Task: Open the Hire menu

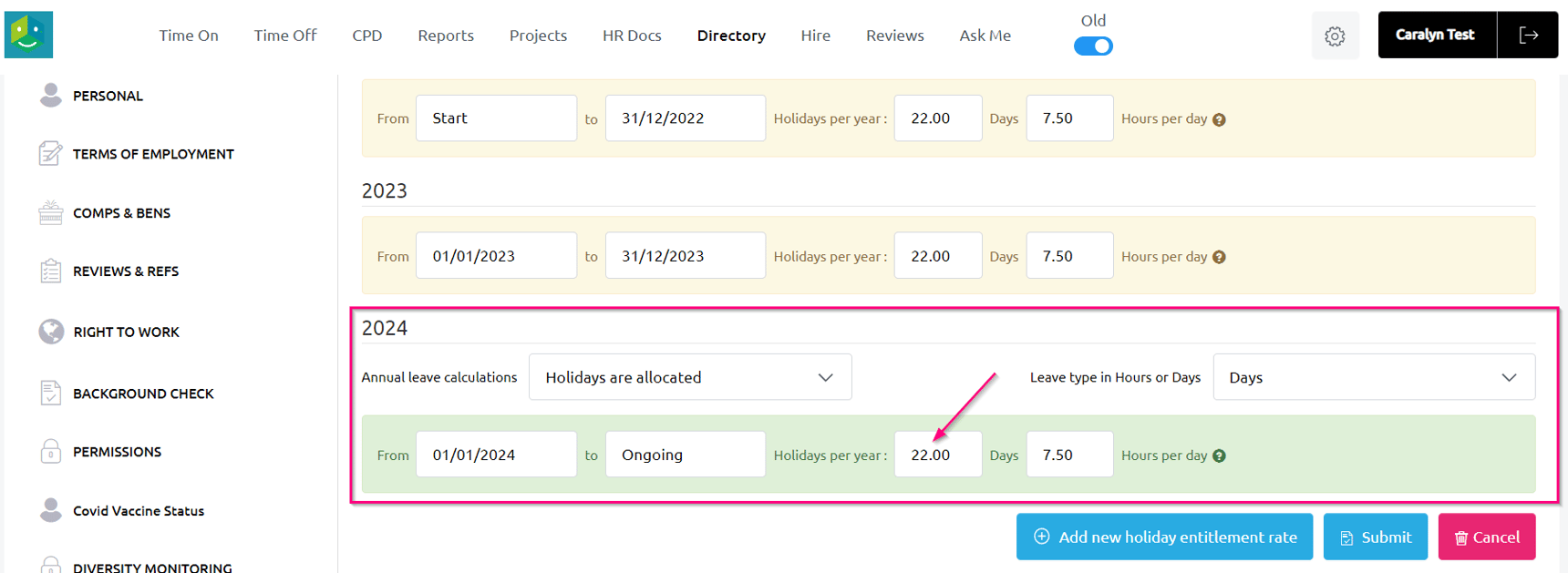Action: pos(816,36)
